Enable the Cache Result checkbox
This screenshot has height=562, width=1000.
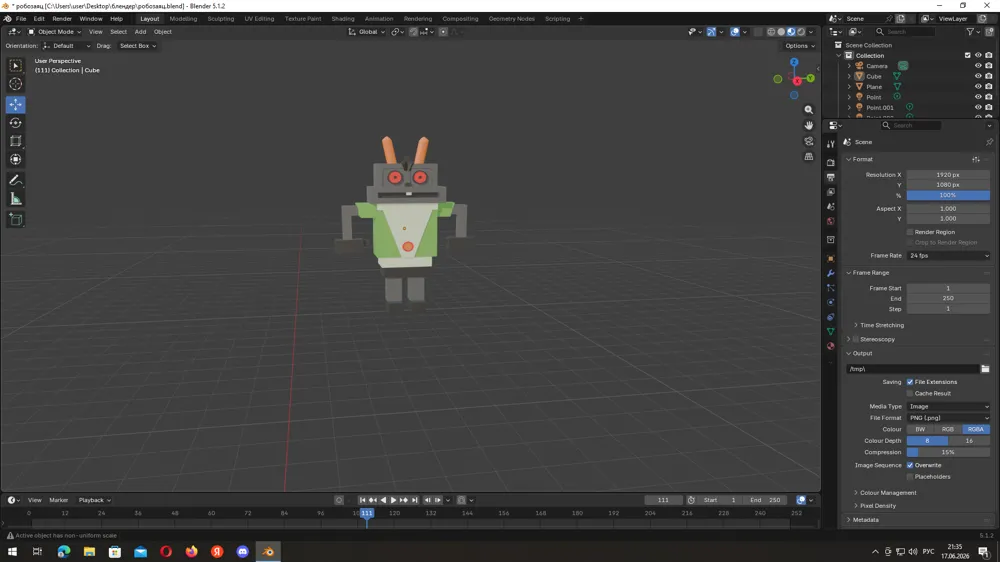click(910, 394)
